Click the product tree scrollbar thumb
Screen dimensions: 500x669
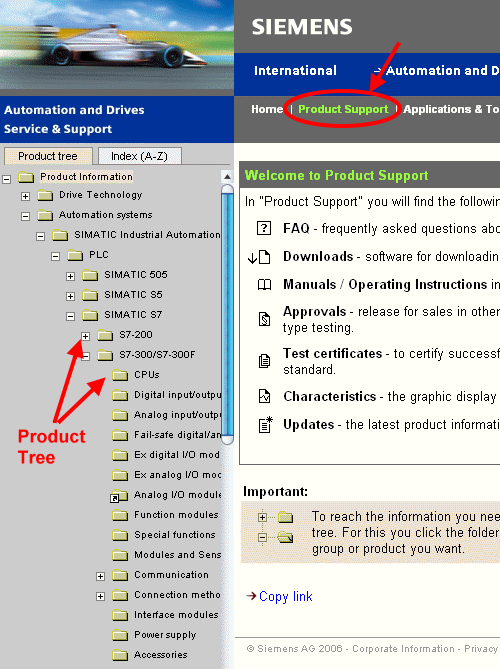coord(227,315)
